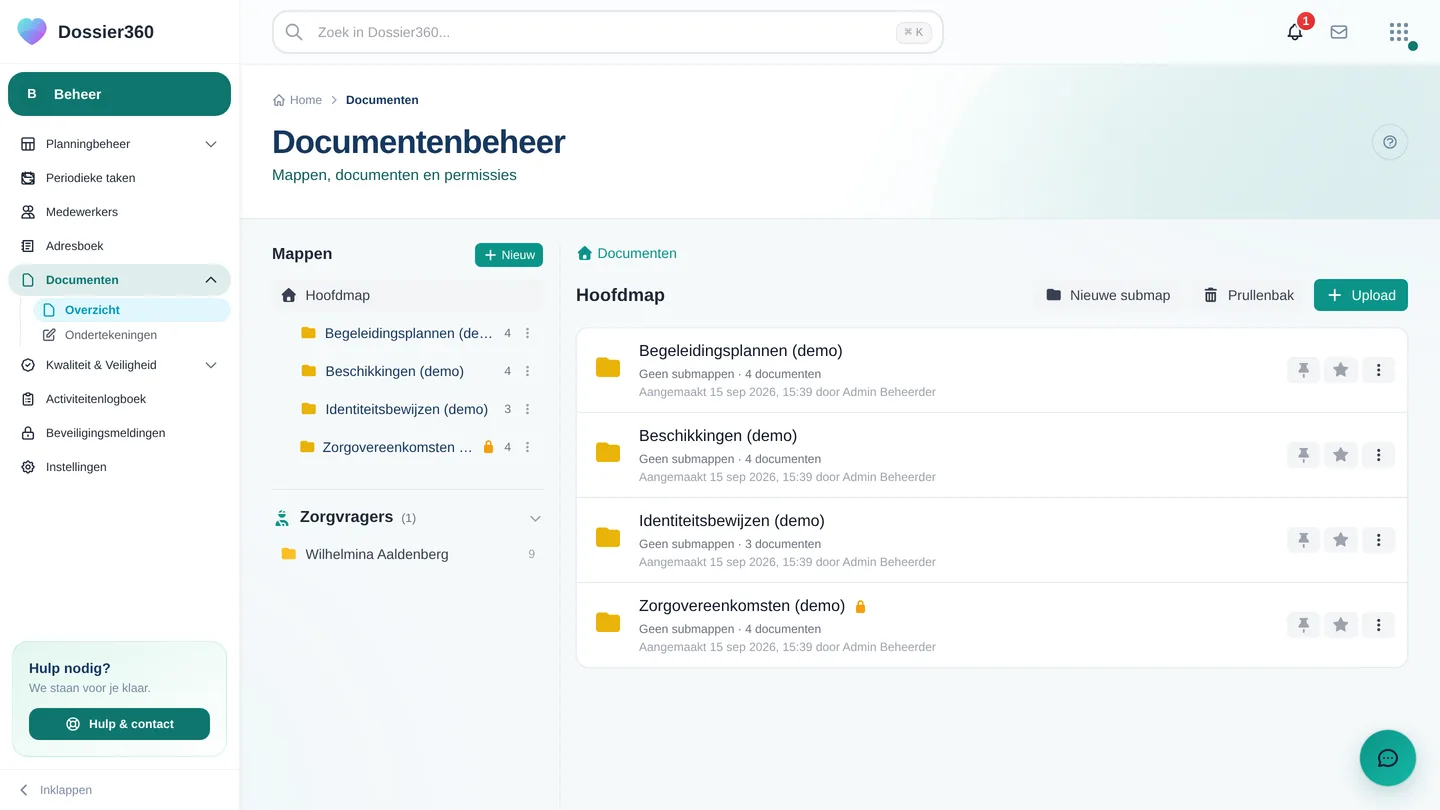Open the Activiteitenlogboek
Screen dimensions: 1440x810
[119, 399]
